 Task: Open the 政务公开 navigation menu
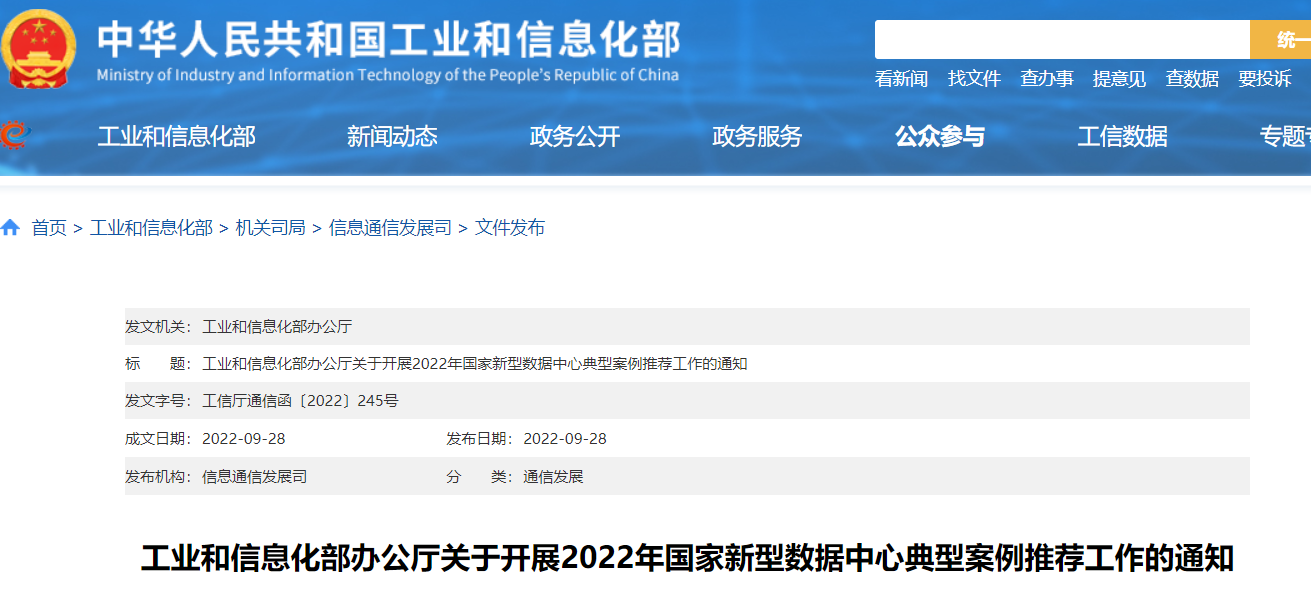click(575, 137)
